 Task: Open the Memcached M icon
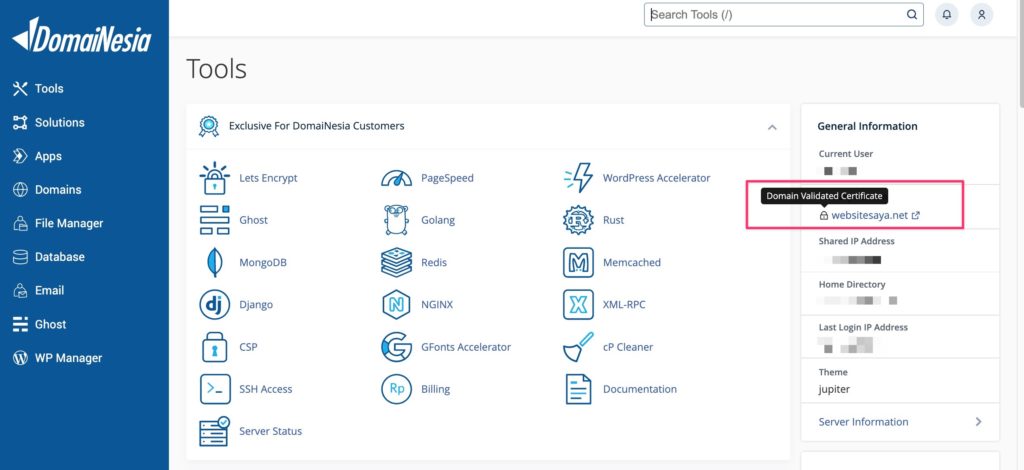[578, 262]
